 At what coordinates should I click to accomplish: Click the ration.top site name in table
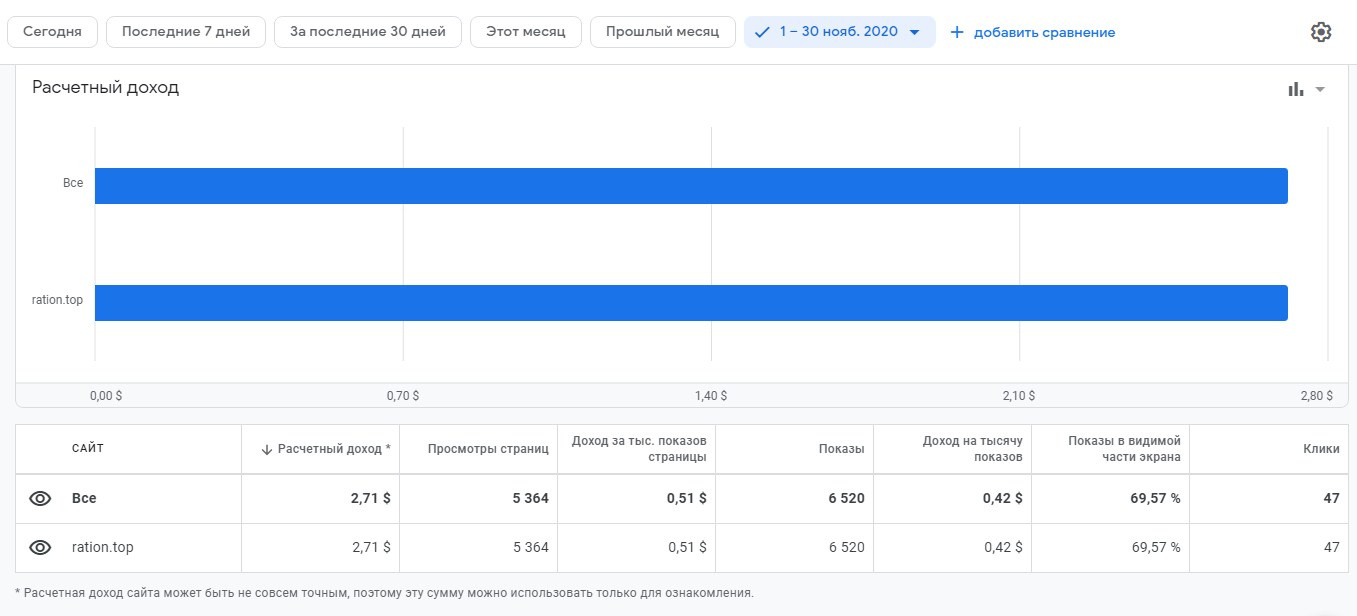(102, 548)
